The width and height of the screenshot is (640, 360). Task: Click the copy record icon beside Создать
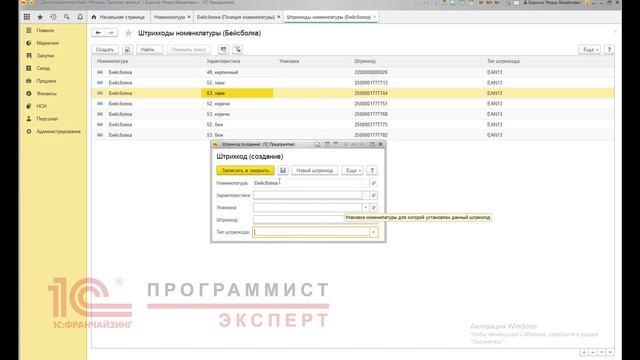click(127, 49)
